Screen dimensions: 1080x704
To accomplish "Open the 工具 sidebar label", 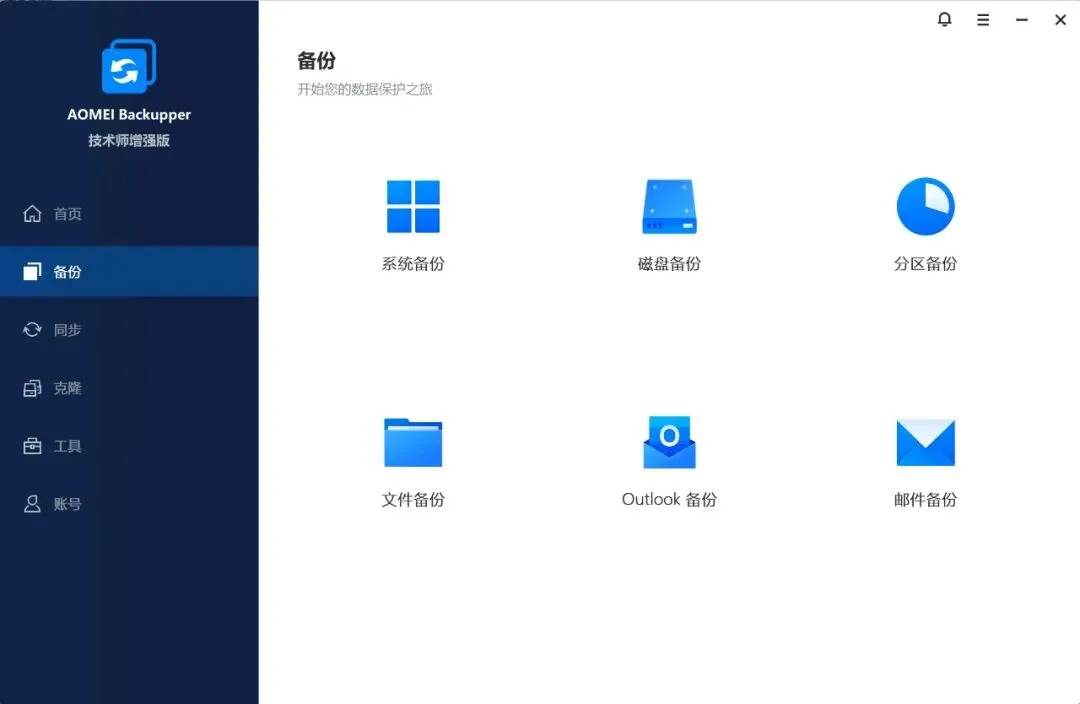I will [68, 446].
